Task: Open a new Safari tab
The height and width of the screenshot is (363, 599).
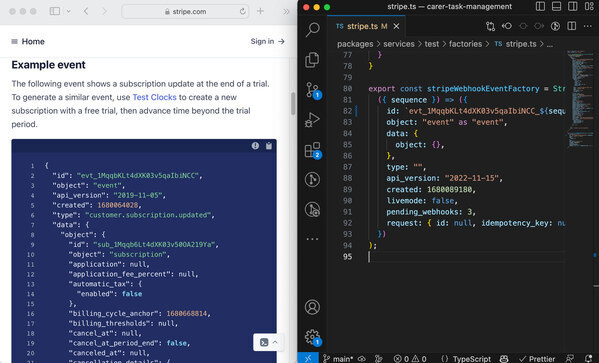Action: tap(260, 11)
